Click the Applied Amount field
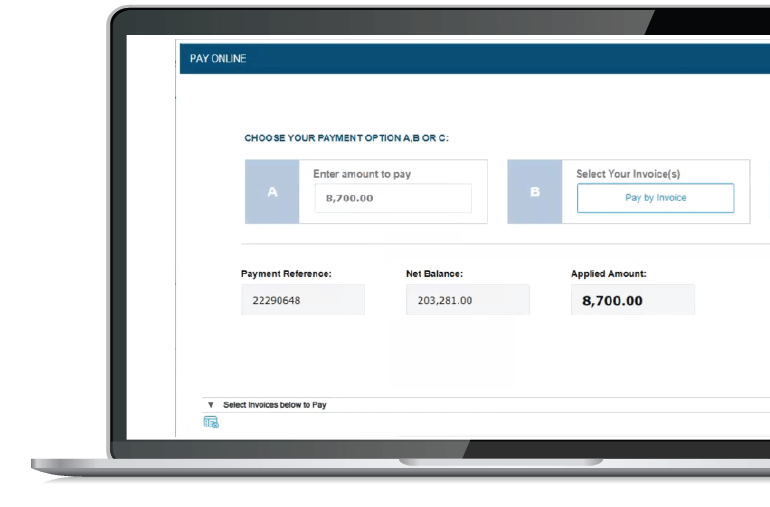770x507 pixels. point(632,300)
